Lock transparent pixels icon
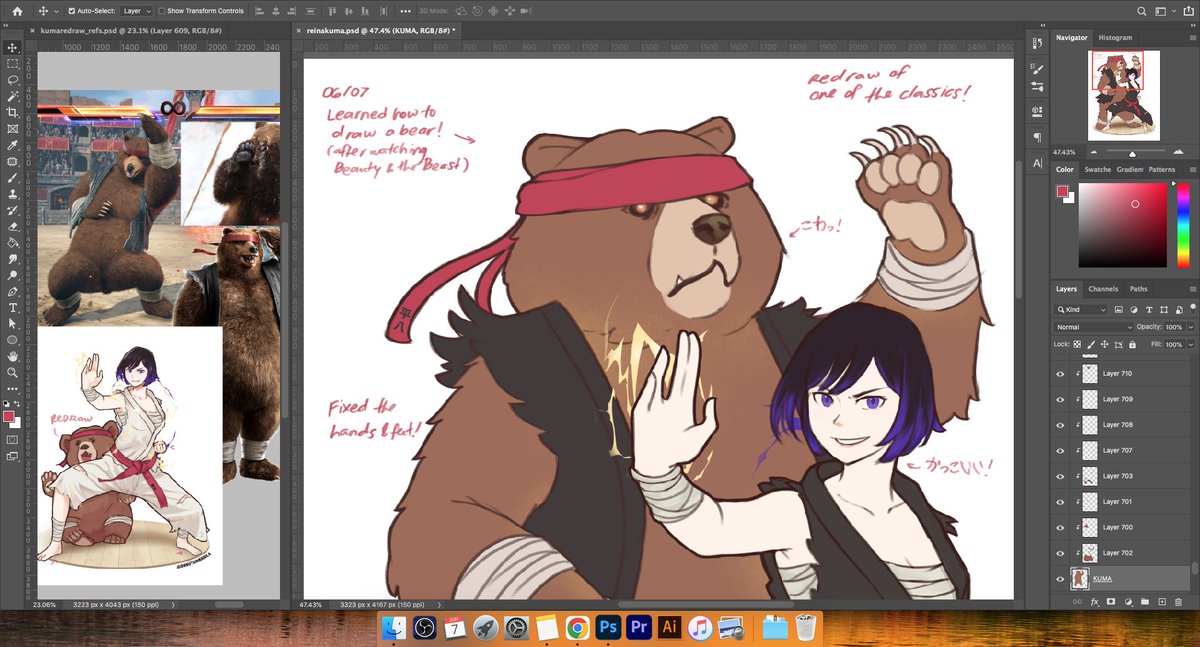The width and height of the screenshot is (1200, 647). (1079, 344)
